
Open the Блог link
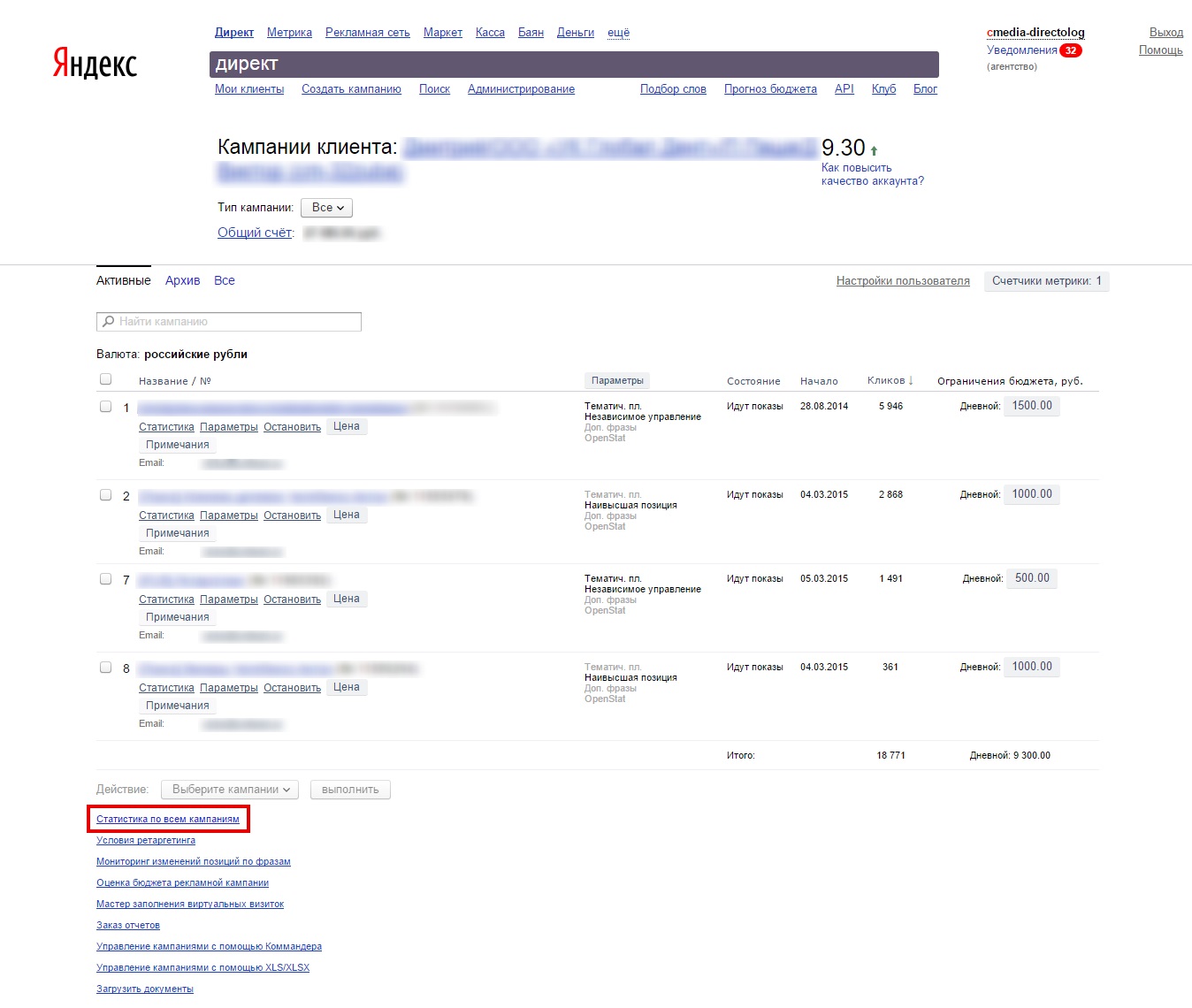(925, 89)
